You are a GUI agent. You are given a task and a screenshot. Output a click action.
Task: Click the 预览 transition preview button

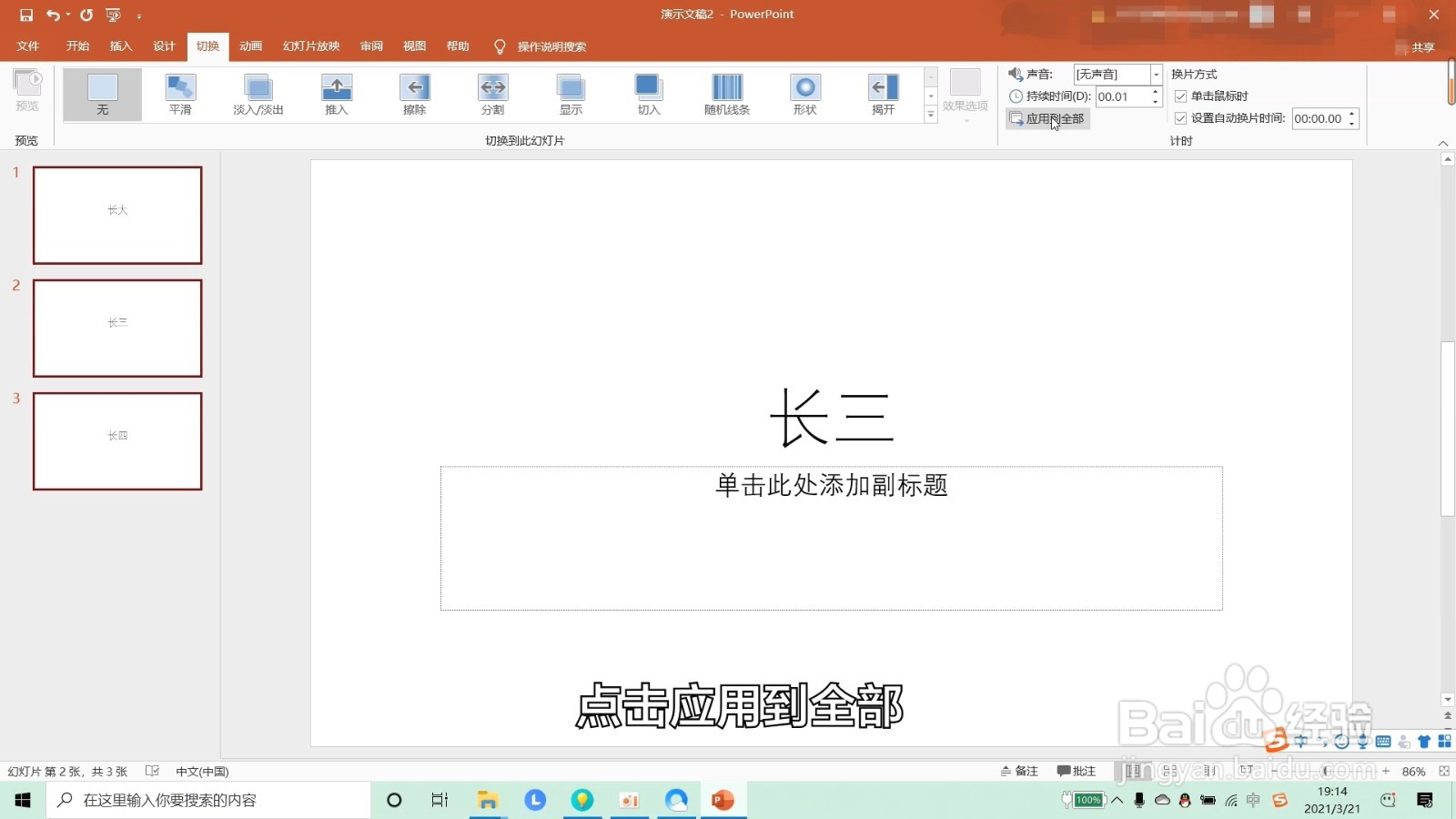coord(27,91)
